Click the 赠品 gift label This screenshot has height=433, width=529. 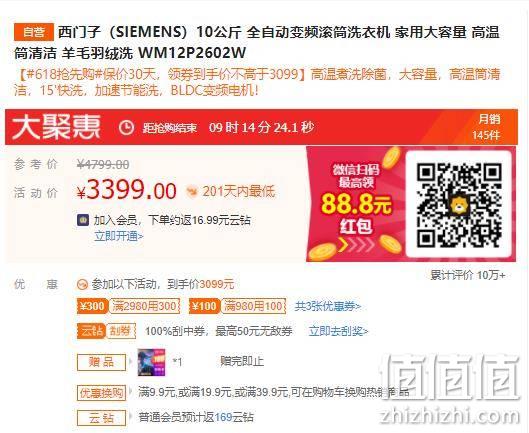click(x=102, y=362)
